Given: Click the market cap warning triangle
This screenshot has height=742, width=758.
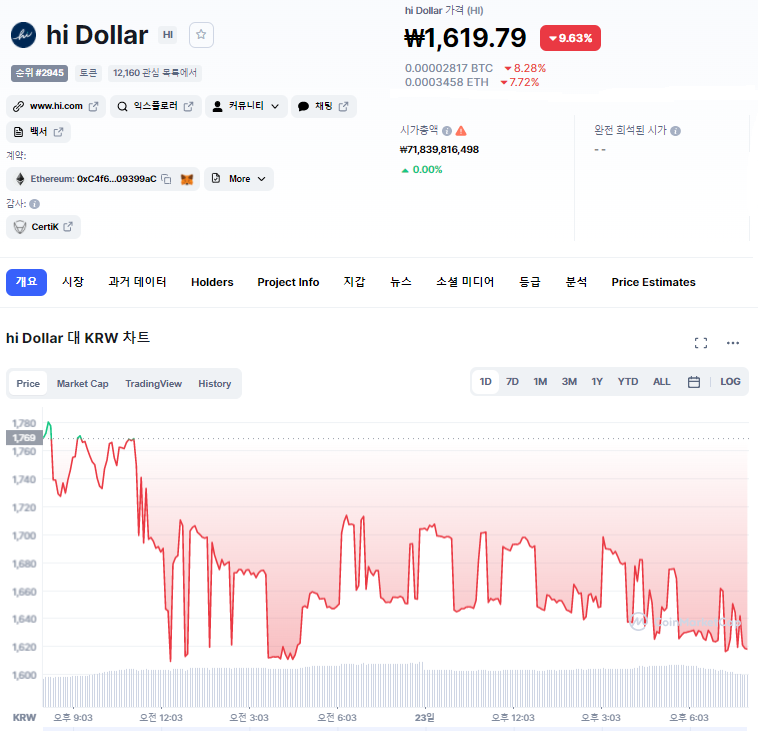Looking at the screenshot, I should 461,131.
